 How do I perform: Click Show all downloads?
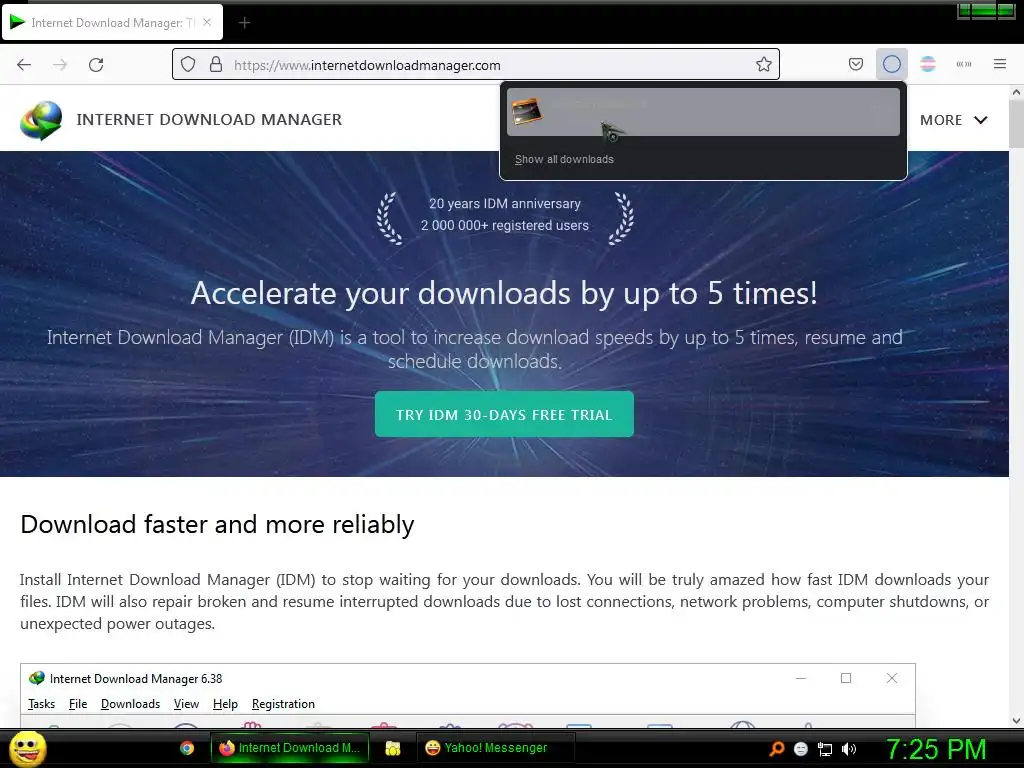(x=564, y=159)
